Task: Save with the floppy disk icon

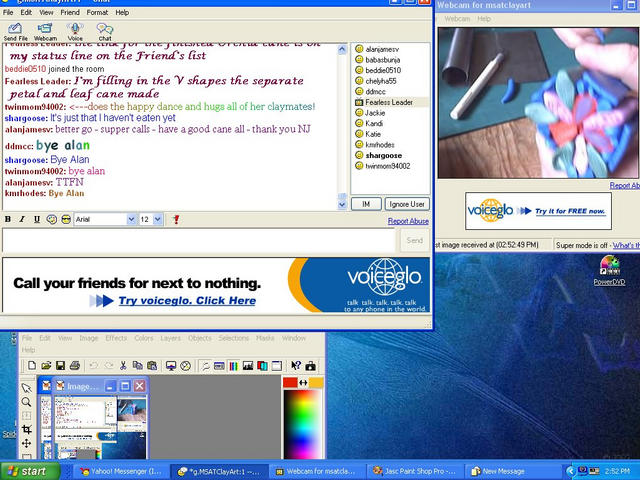Action: point(60,366)
